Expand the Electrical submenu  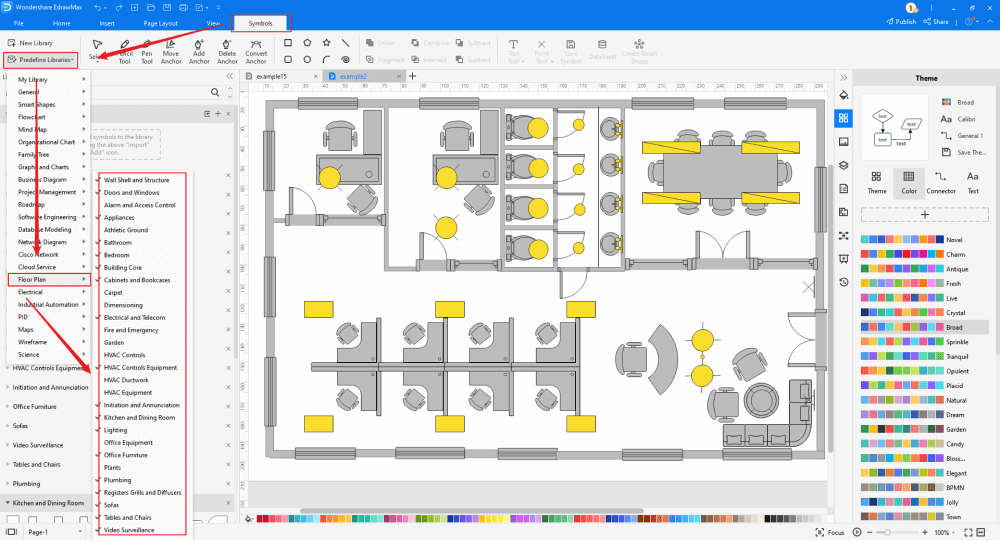tap(50, 292)
